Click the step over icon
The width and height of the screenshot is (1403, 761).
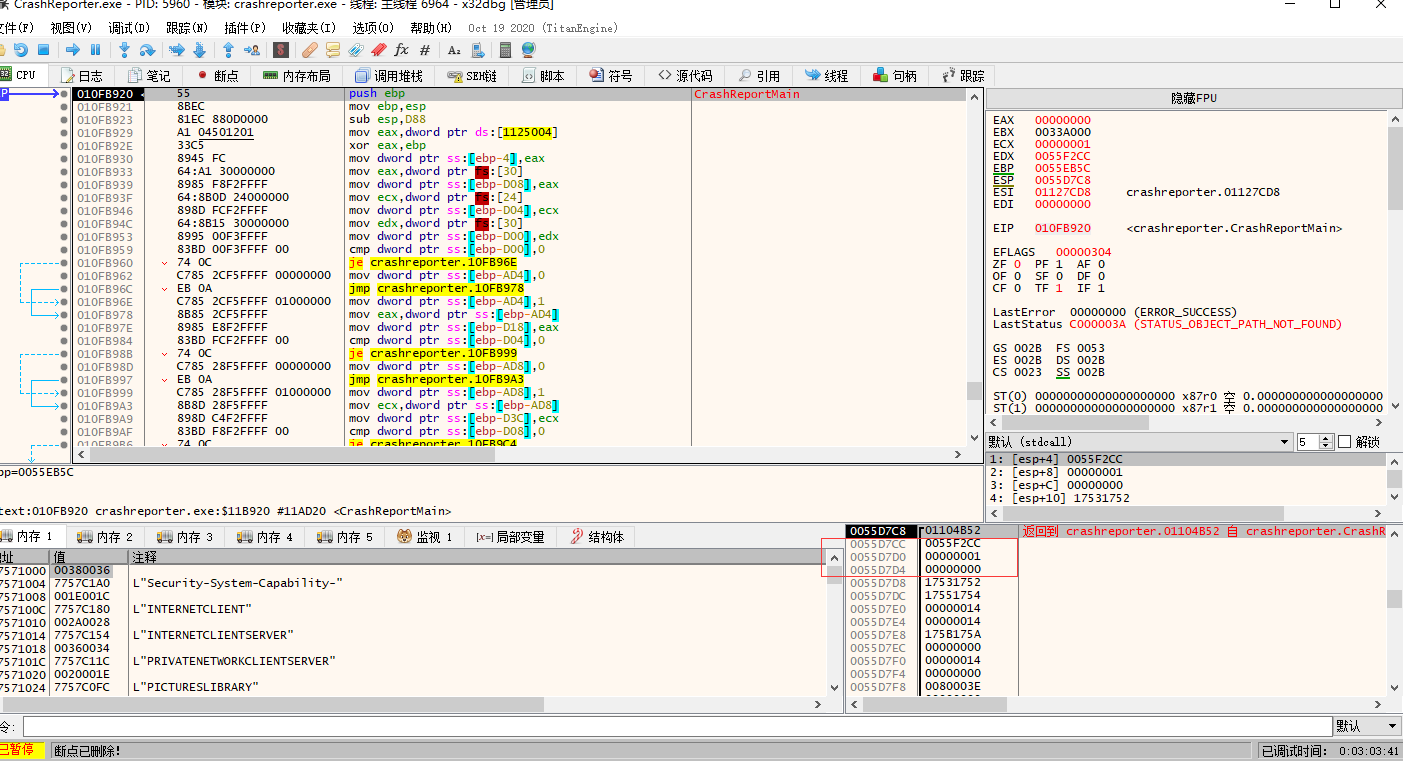[x=148, y=50]
